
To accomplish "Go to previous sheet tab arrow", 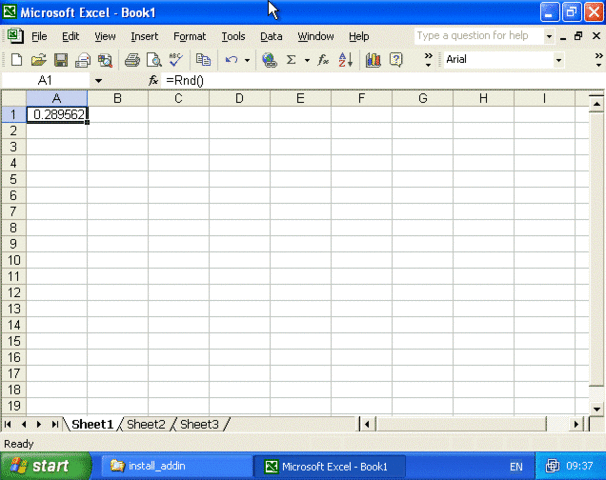I will pos(24,424).
